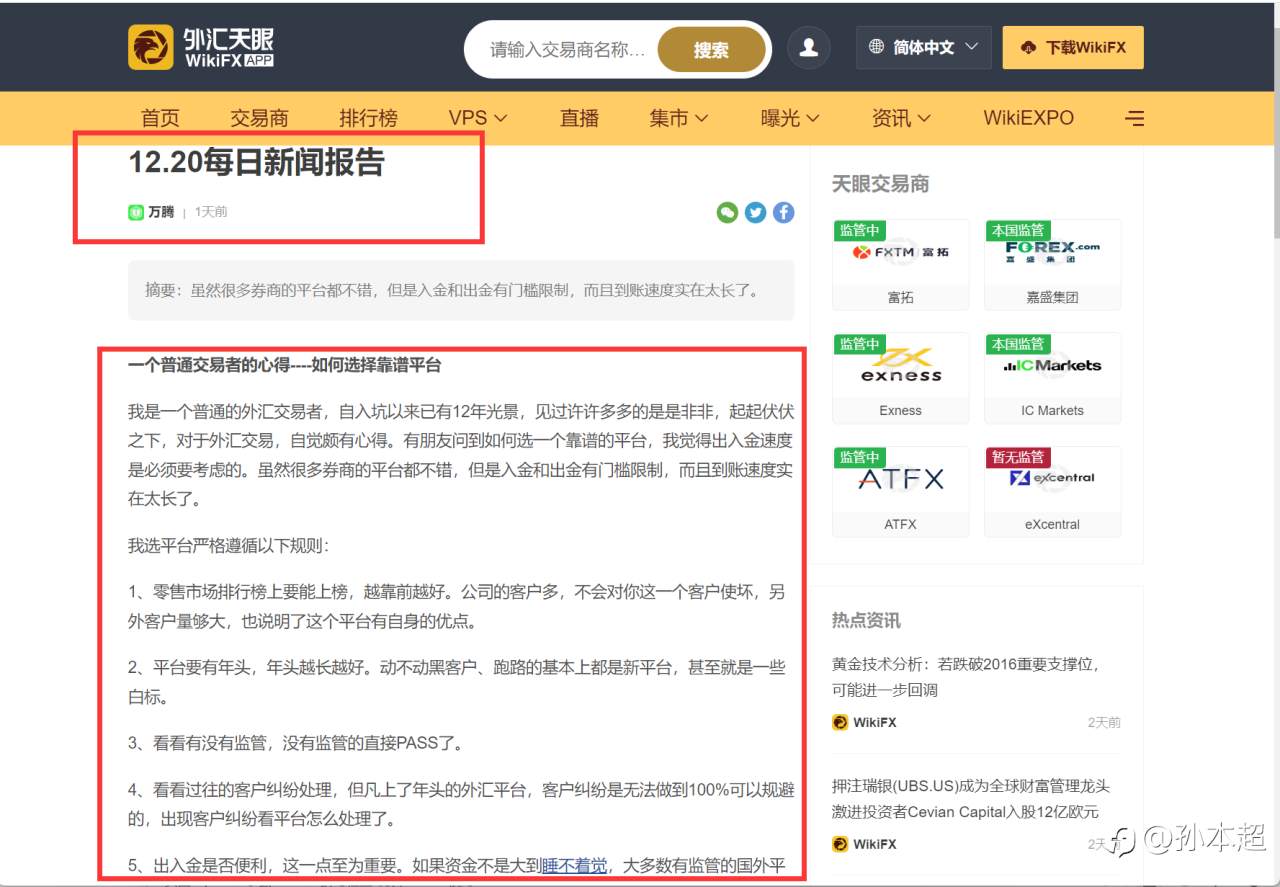This screenshot has width=1280, height=887.
Task: Click the cloud download icon
Action: (1028, 47)
